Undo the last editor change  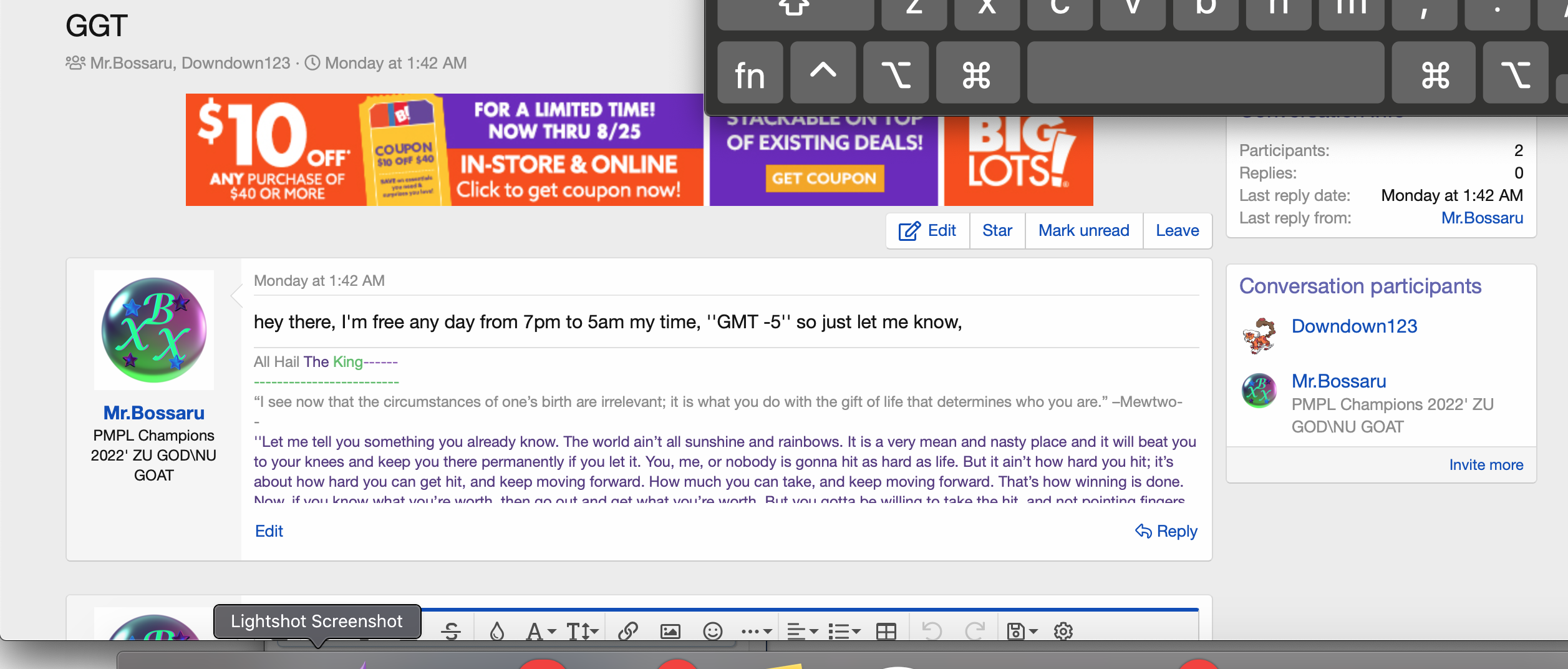point(932,631)
